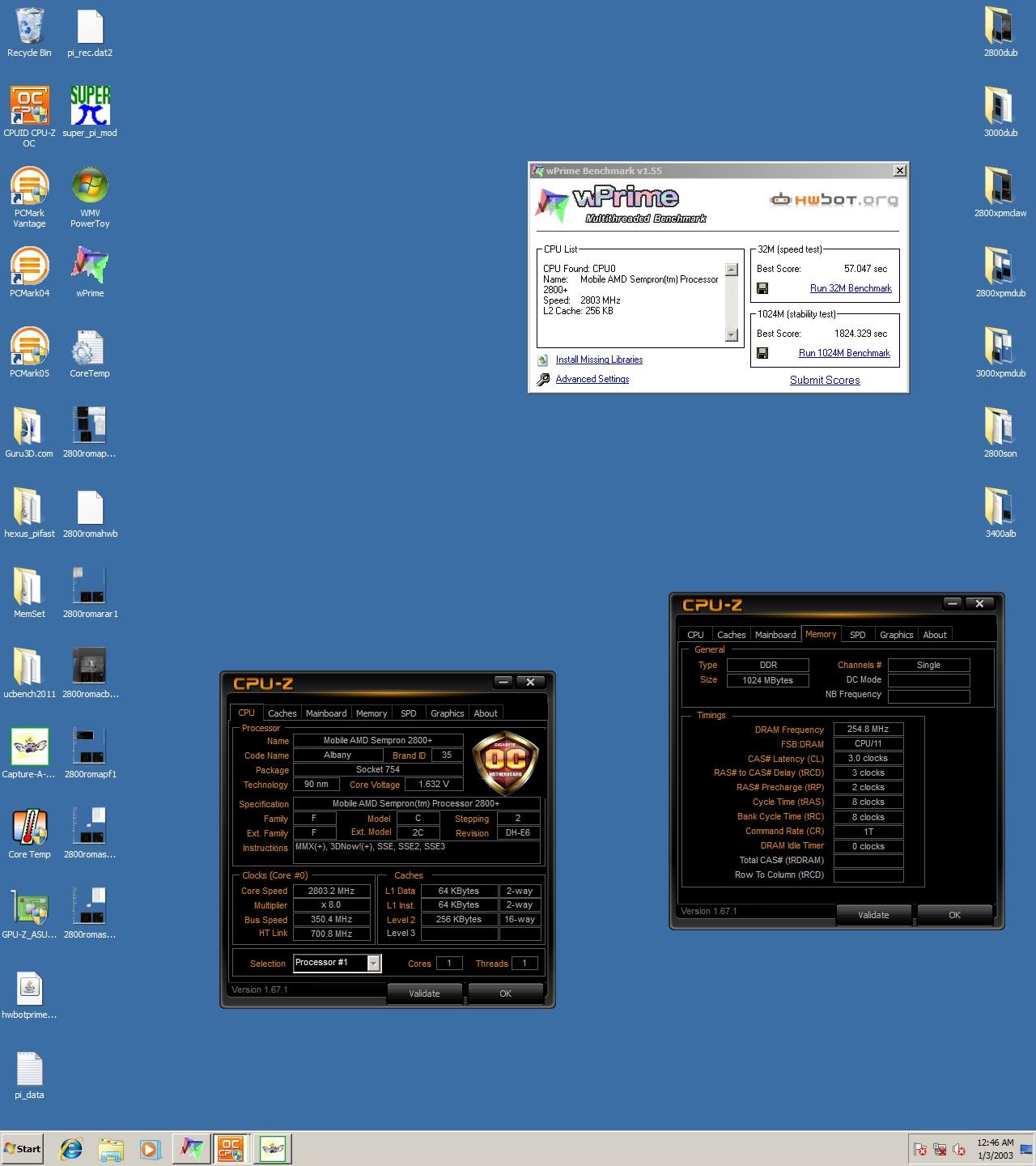Launch CPUID CPU-Z OC desktop shortcut
The height and width of the screenshot is (1166, 1036).
point(29,117)
